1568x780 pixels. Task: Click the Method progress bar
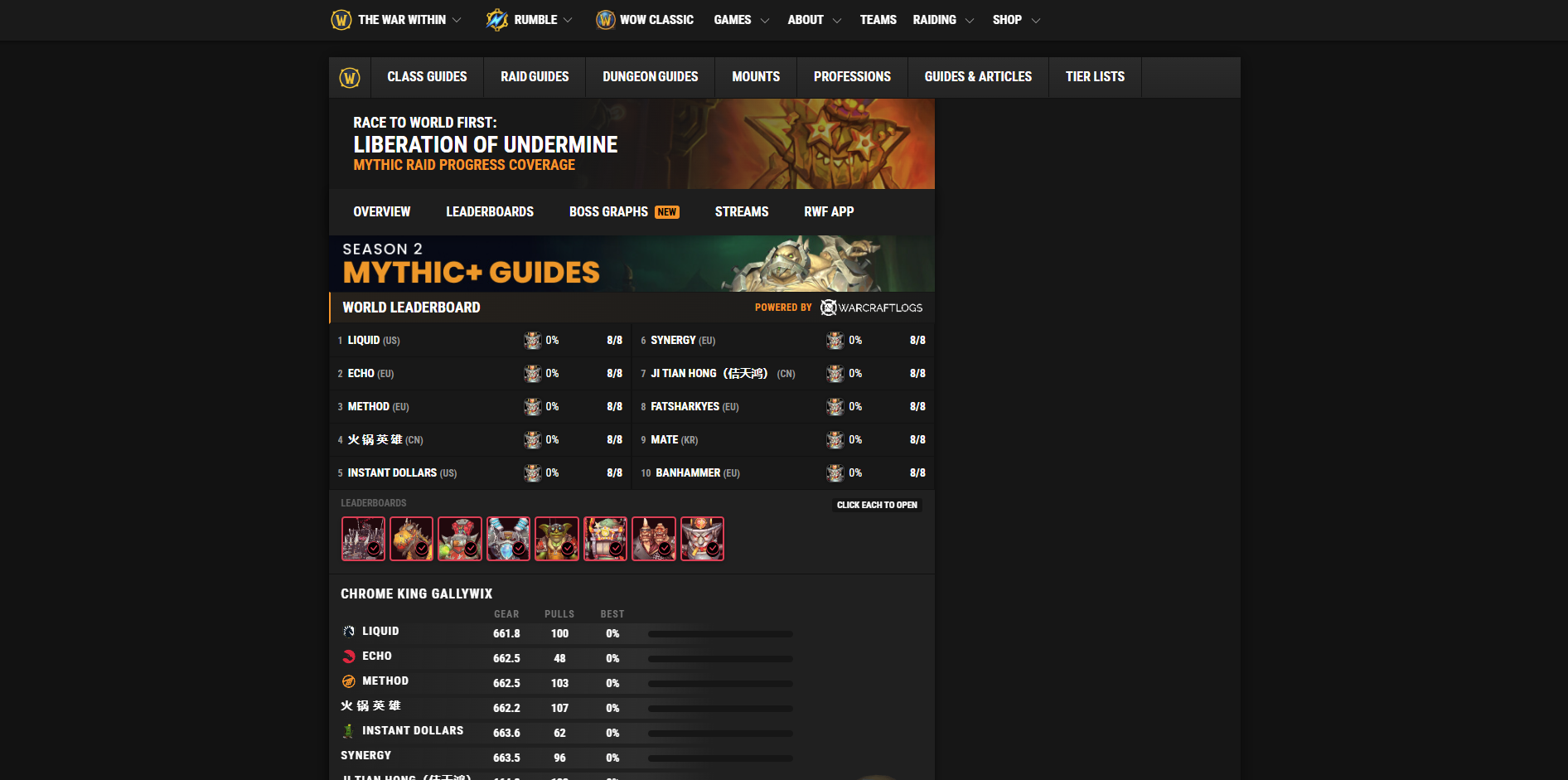[720, 684]
